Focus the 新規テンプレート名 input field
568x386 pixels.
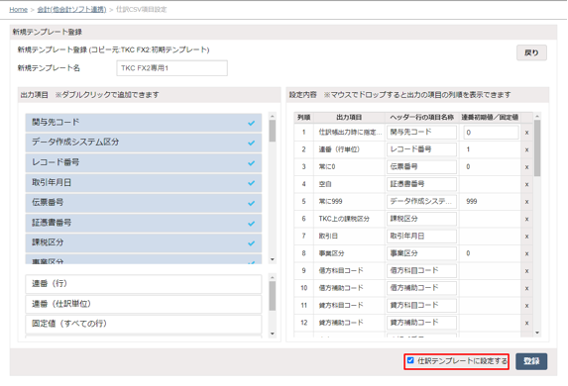(x=172, y=68)
